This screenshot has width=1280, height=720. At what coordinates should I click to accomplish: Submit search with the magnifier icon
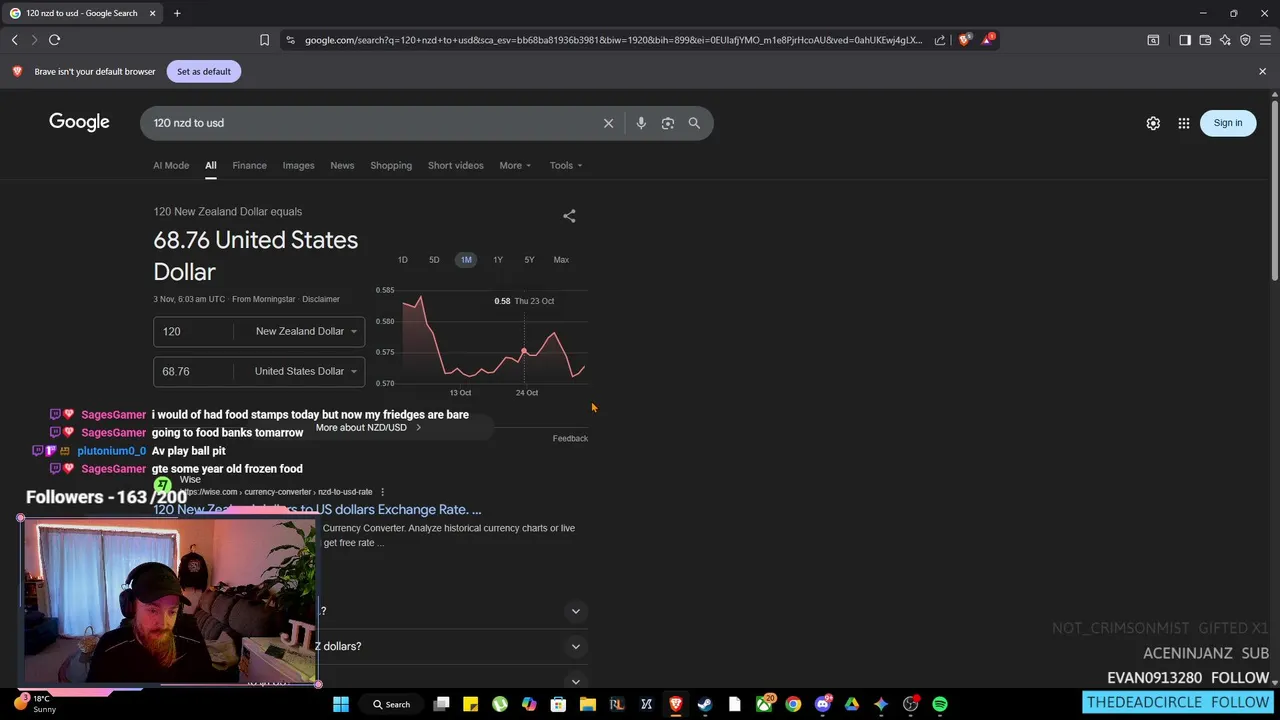(694, 123)
